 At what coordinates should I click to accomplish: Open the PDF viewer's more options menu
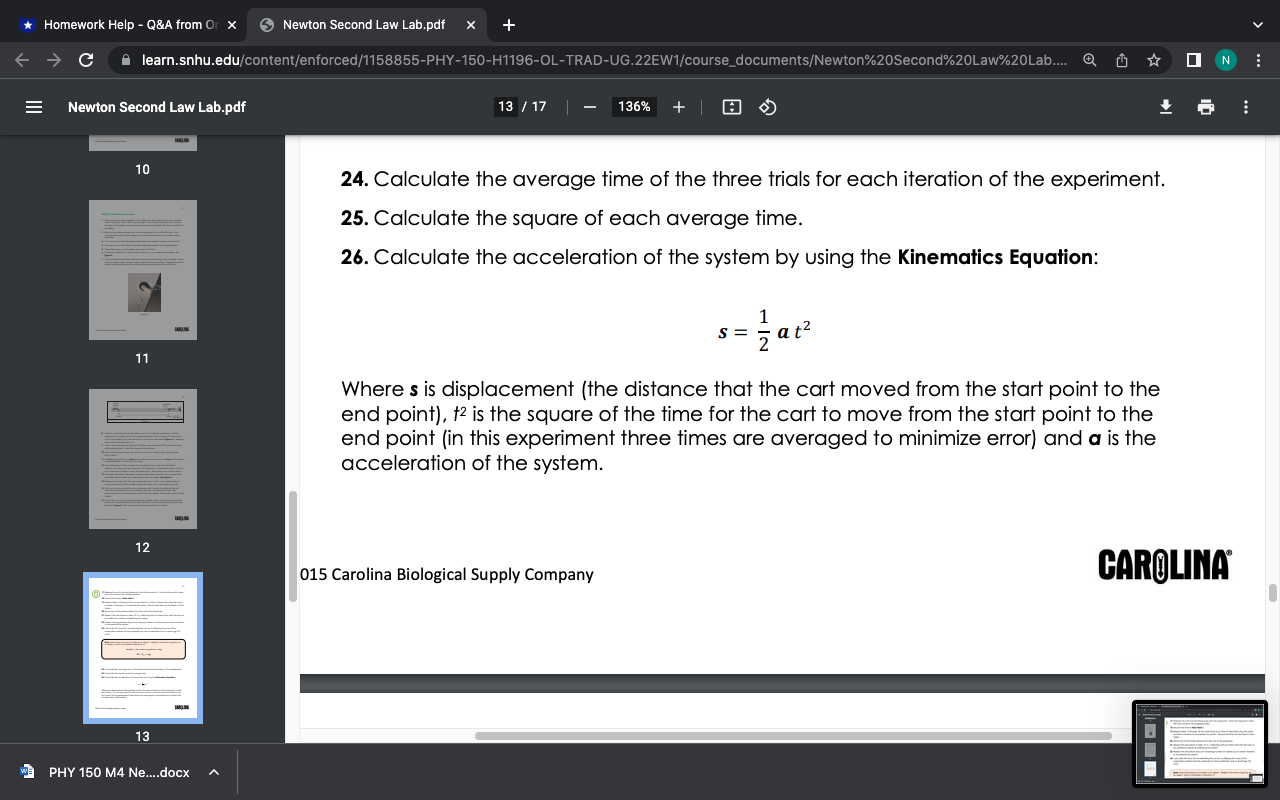[1246, 107]
